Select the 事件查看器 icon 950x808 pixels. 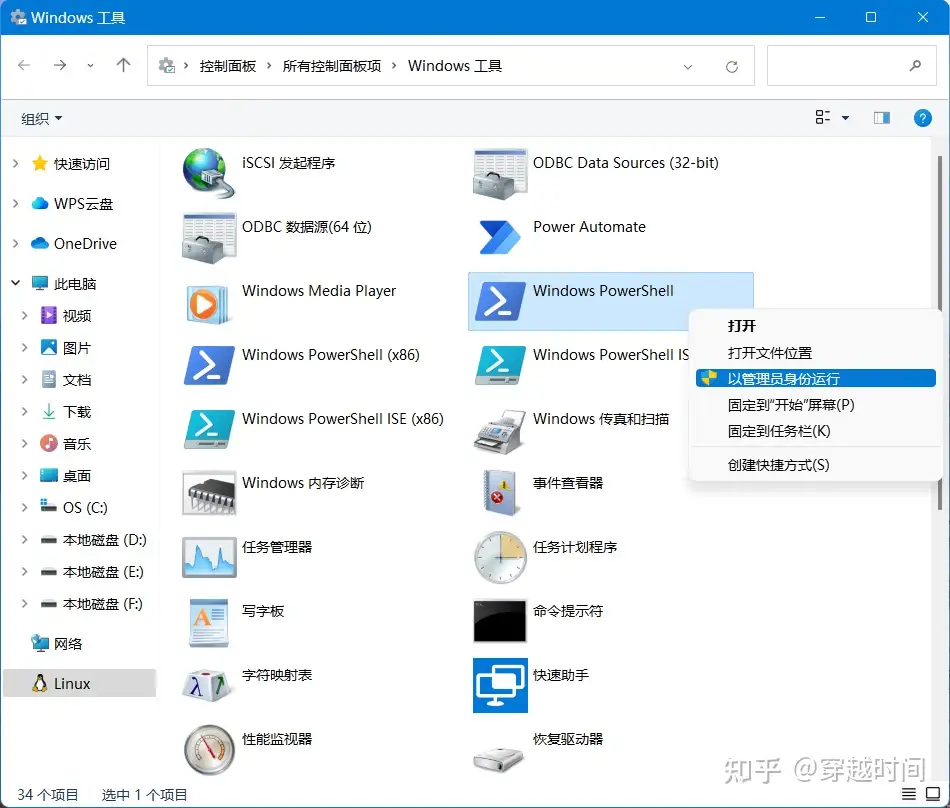coord(500,492)
